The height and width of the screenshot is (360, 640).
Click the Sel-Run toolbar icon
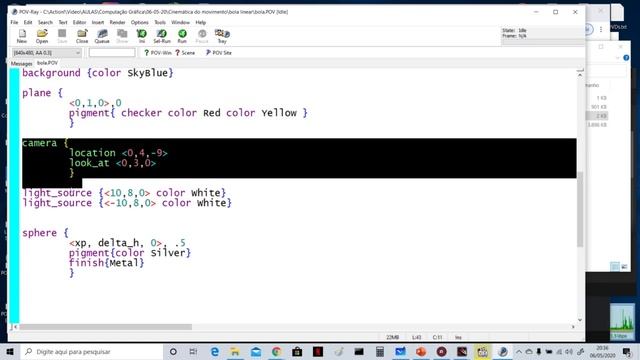coord(162,36)
